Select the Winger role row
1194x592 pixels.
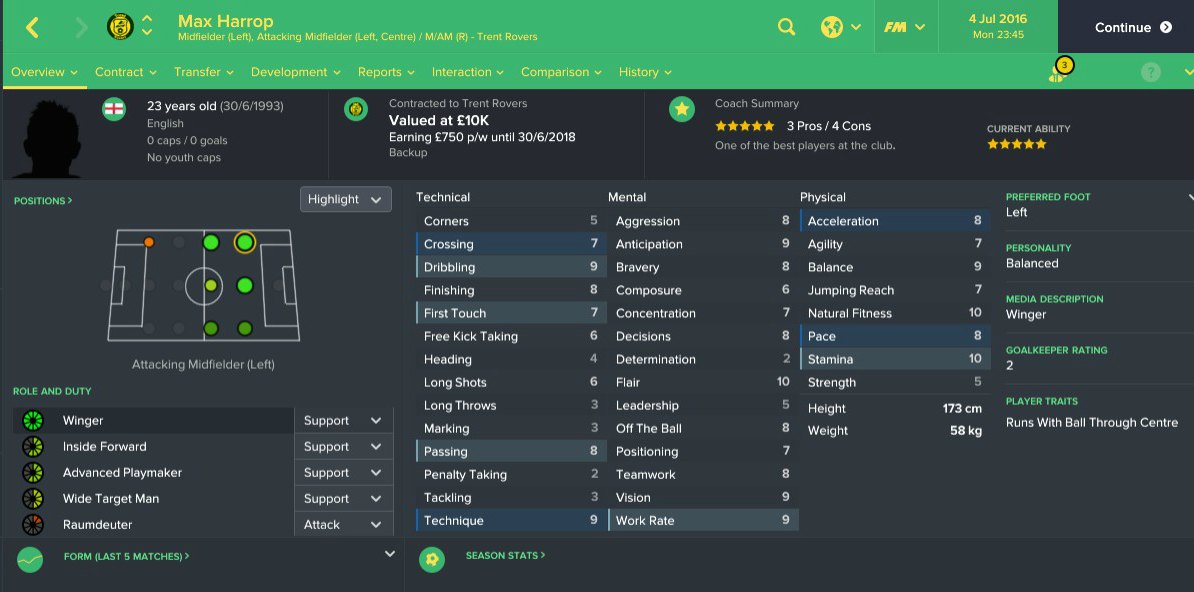click(150, 421)
